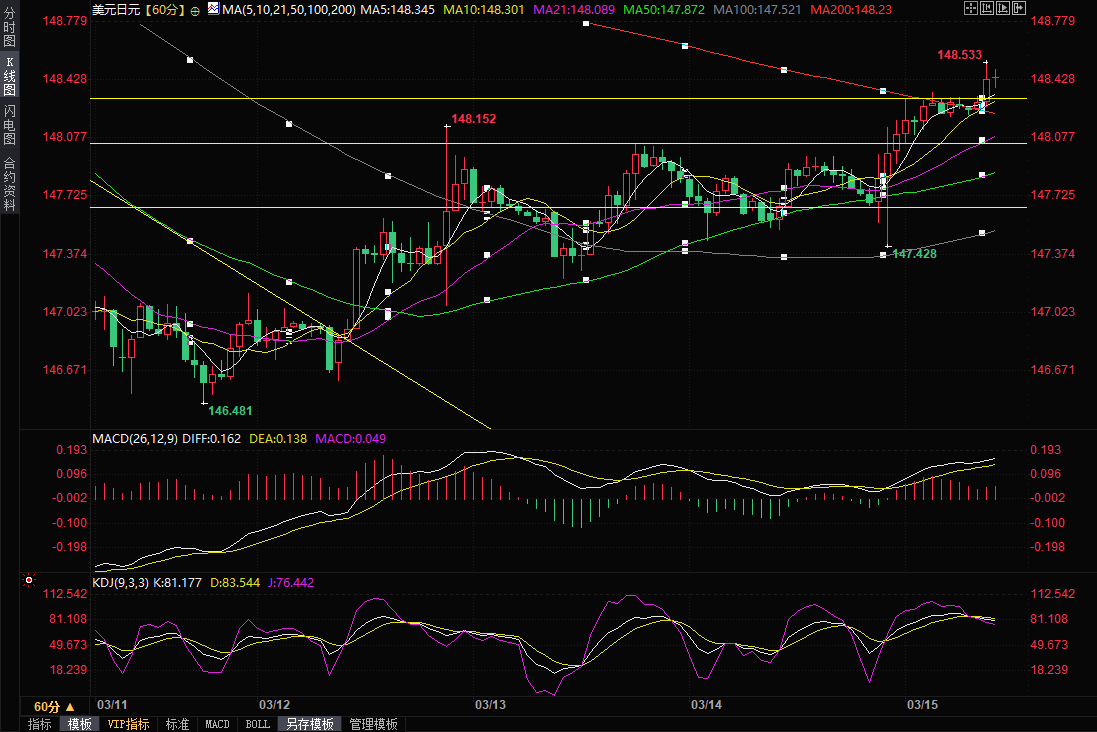Click 管理模板 to manage templates
The image size is (1097, 732).
[373, 724]
